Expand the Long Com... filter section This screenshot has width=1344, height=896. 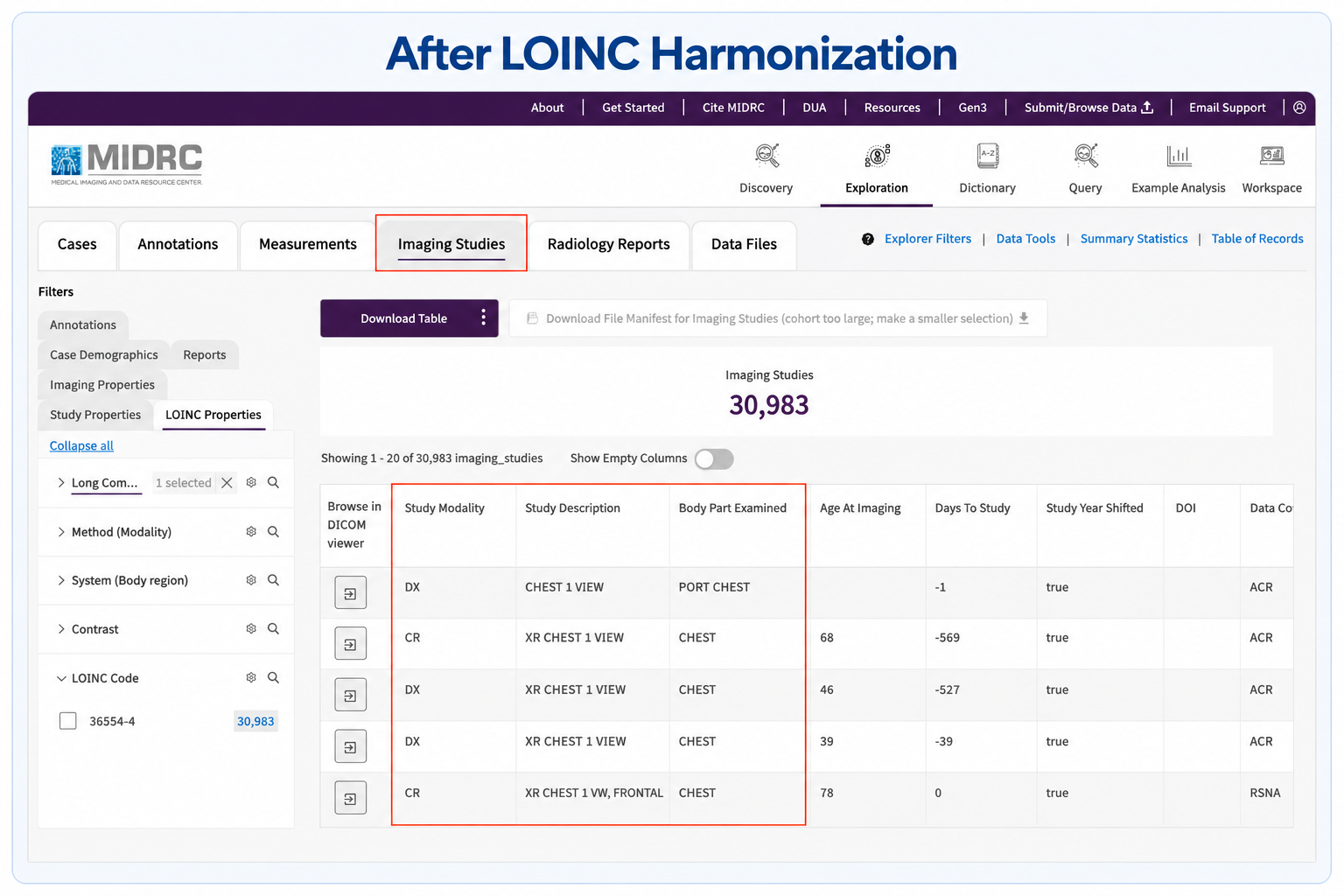pos(61,483)
